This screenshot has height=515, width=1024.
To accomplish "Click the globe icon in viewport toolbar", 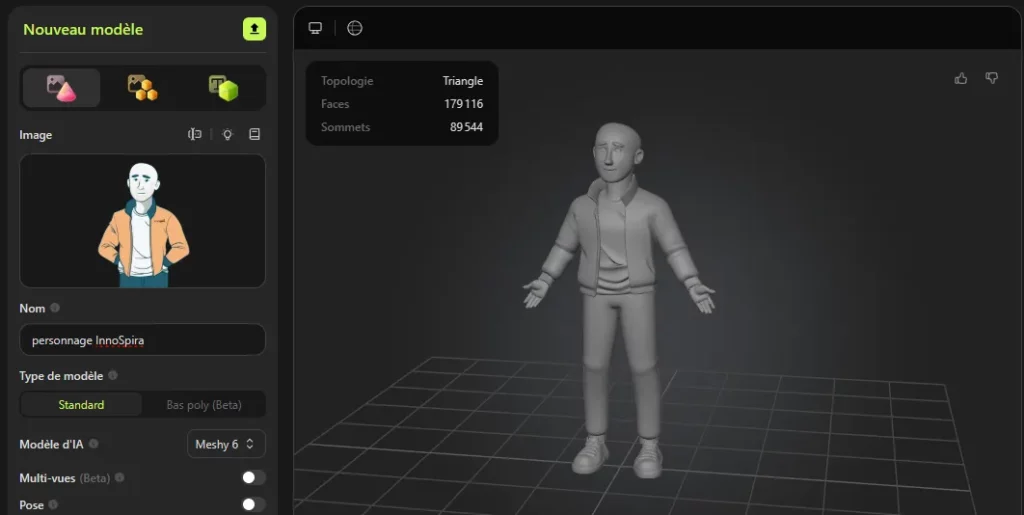I will pos(355,28).
